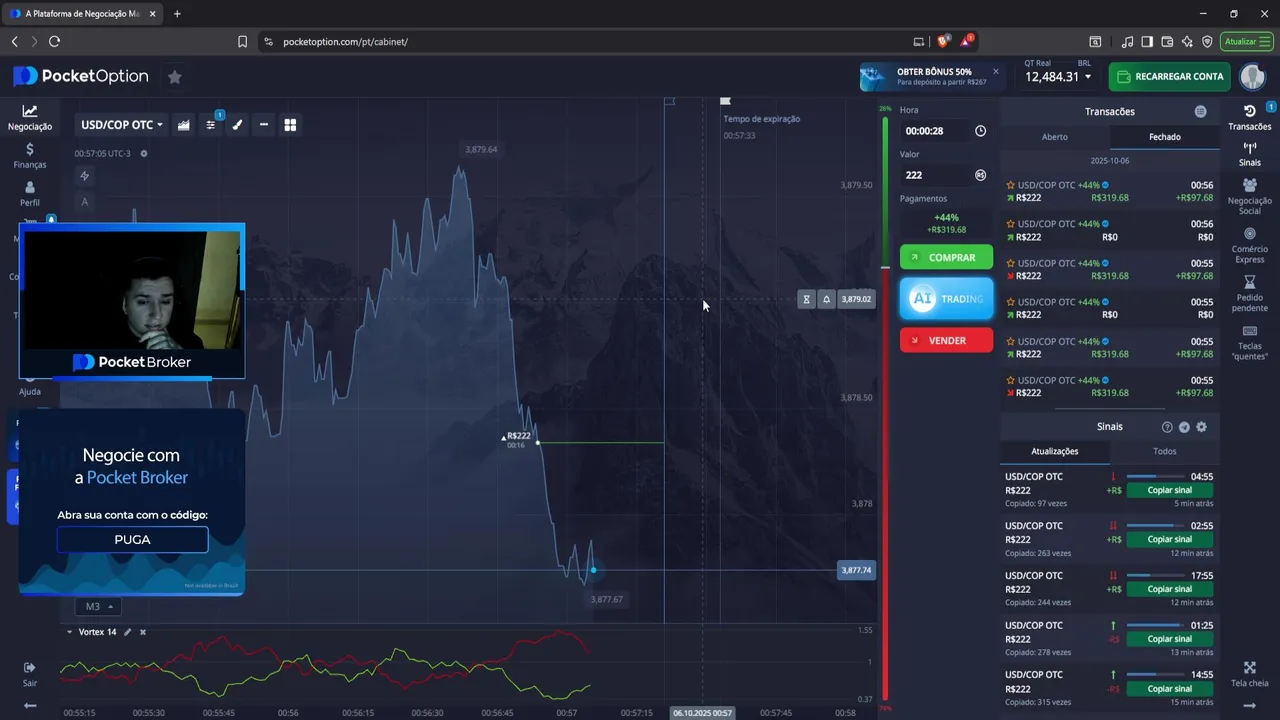This screenshot has height=720, width=1280.
Task: Switch to the Fechado transactions tab
Action: [1164, 137]
